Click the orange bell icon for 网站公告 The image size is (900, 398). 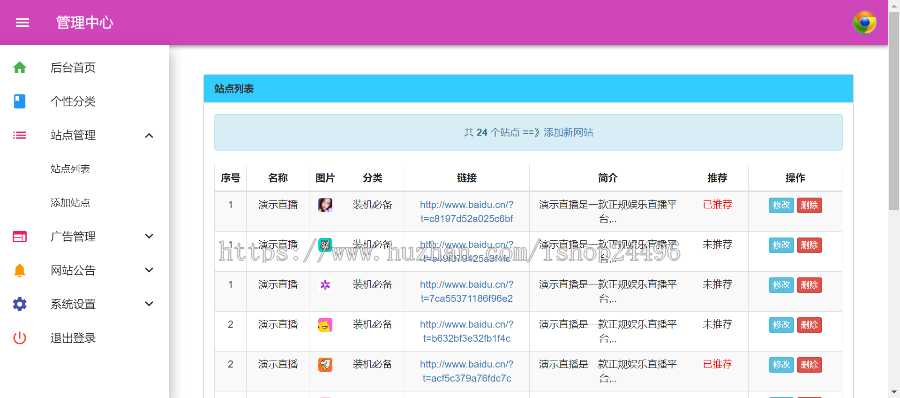[x=20, y=270]
